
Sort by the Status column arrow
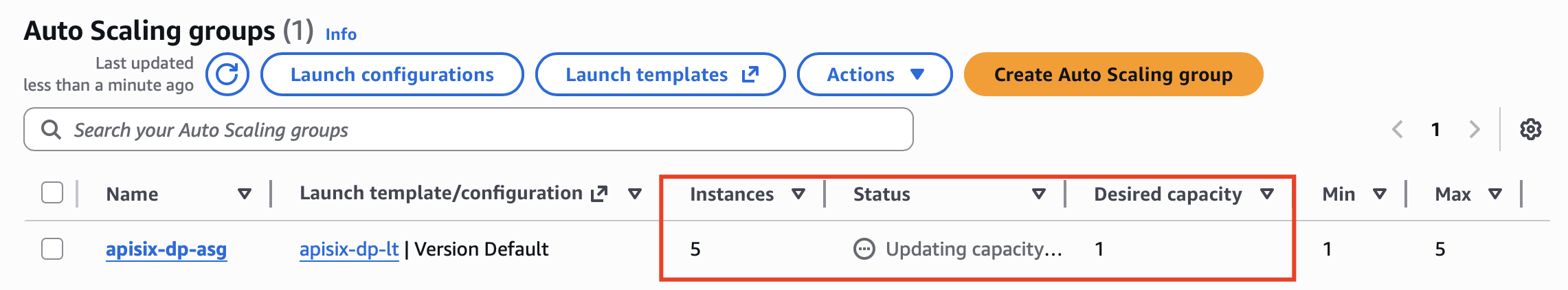pos(1039,194)
